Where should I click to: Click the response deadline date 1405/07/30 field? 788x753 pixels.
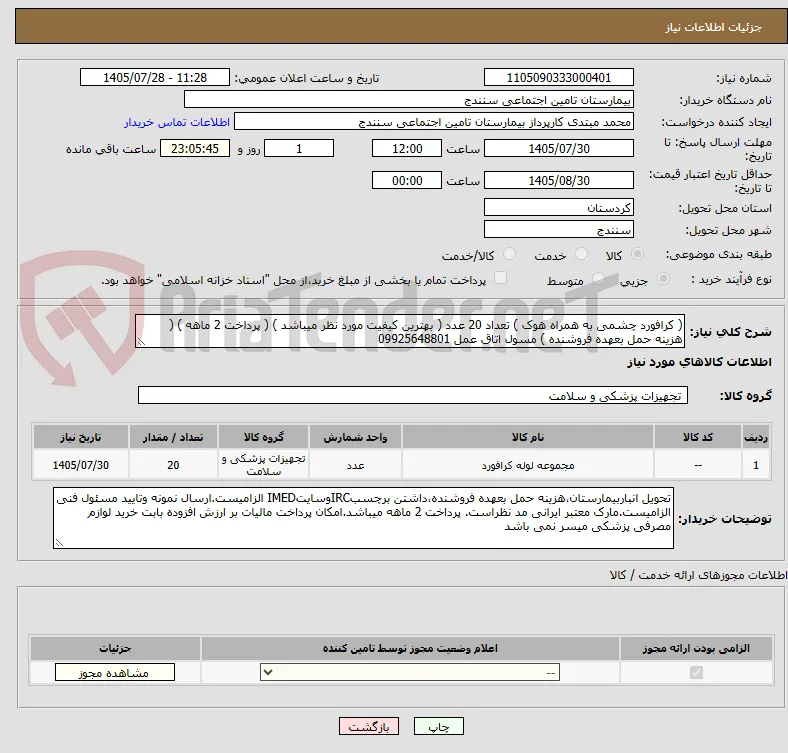click(558, 148)
